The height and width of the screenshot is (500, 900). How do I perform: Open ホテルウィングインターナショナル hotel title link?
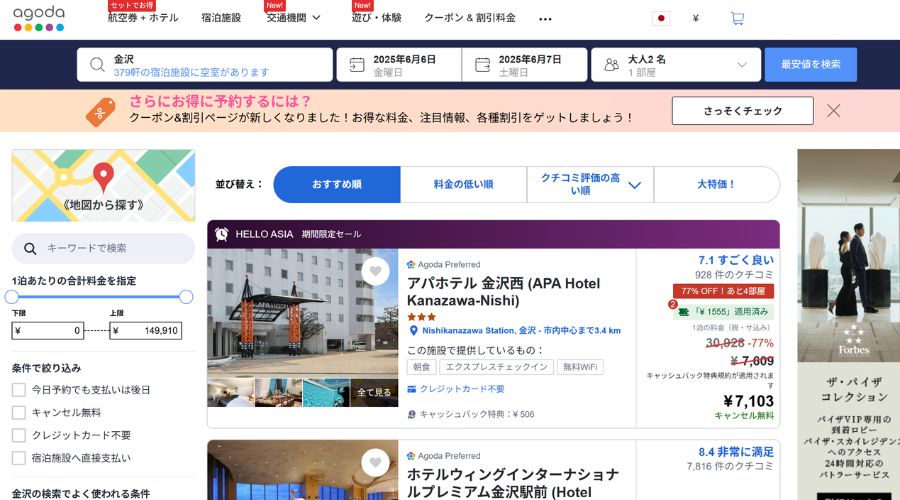pos(513,483)
